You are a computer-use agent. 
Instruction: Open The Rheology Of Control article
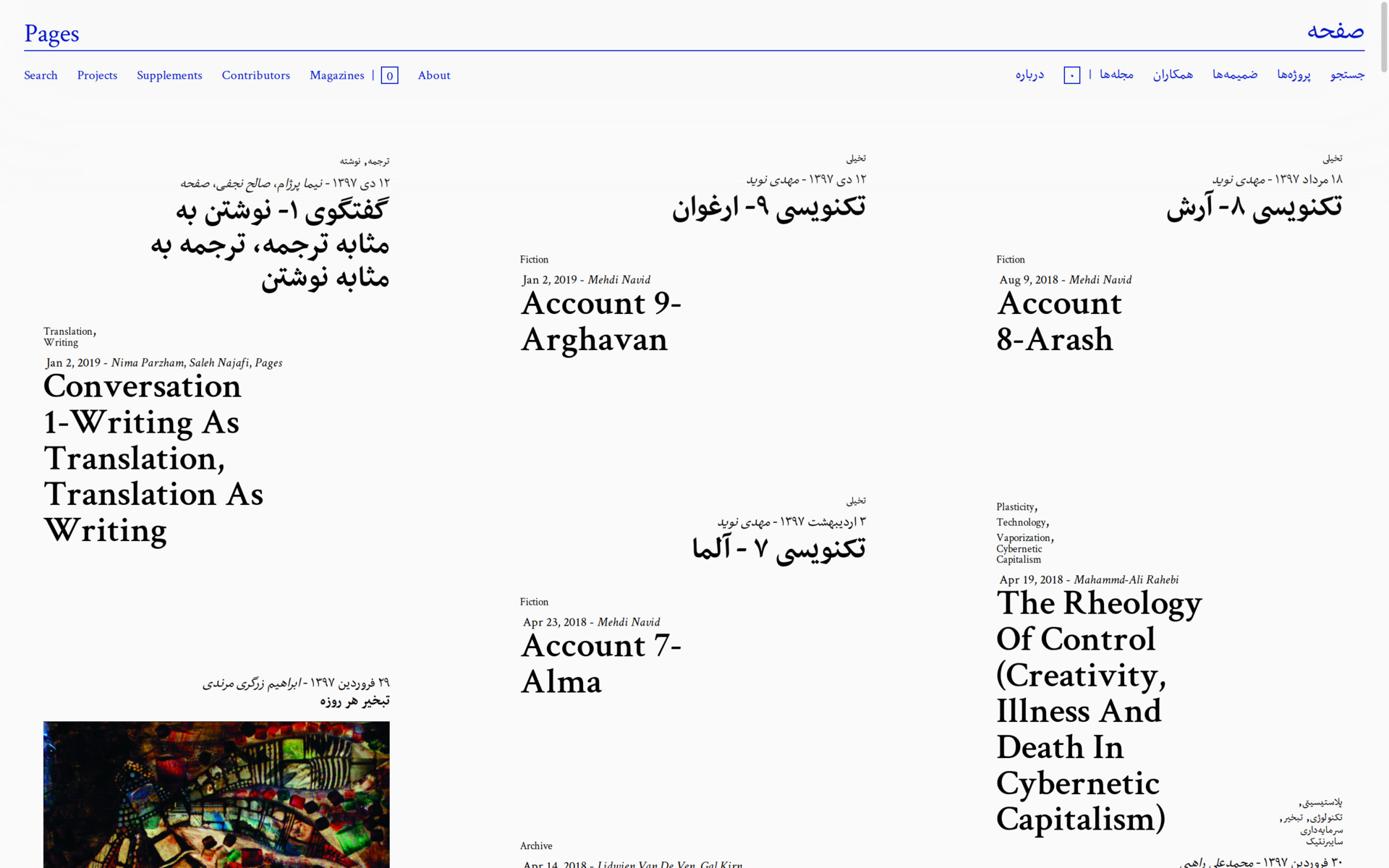[1097, 710]
